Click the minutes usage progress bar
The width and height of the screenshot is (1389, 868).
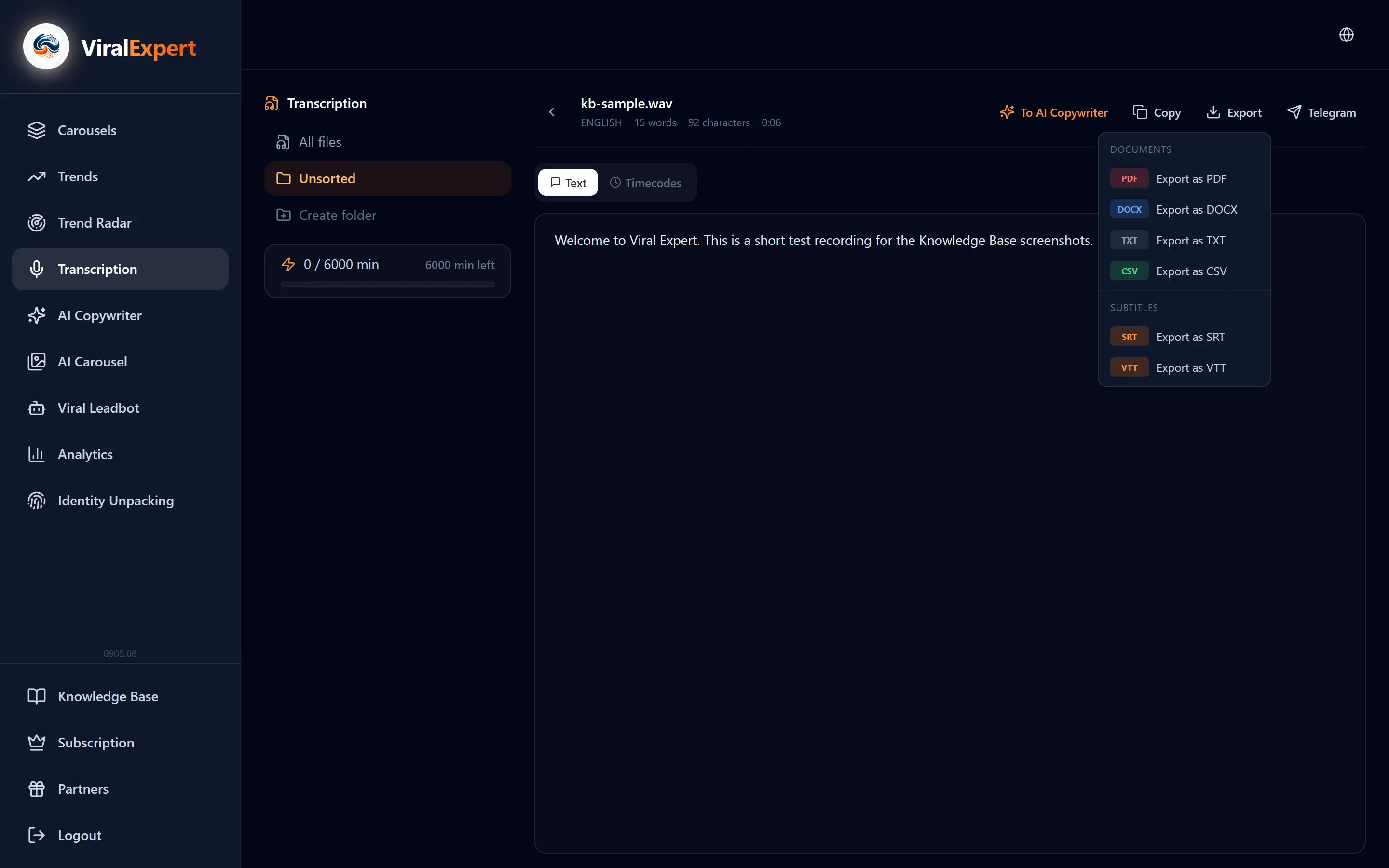(x=387, y=284)
